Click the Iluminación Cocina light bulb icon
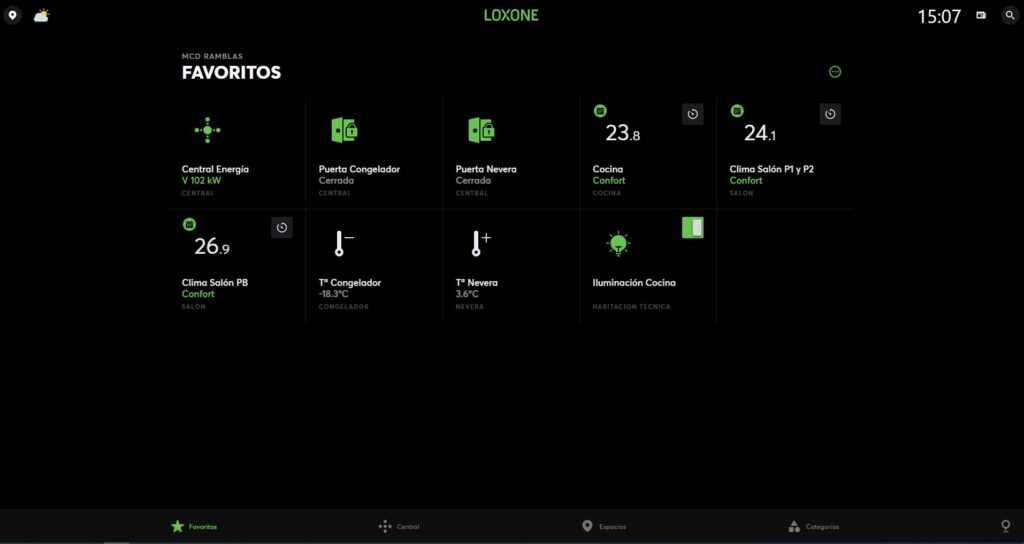Screen dimensions: 1024x544 pyautogui.click(x=618, y=243)
